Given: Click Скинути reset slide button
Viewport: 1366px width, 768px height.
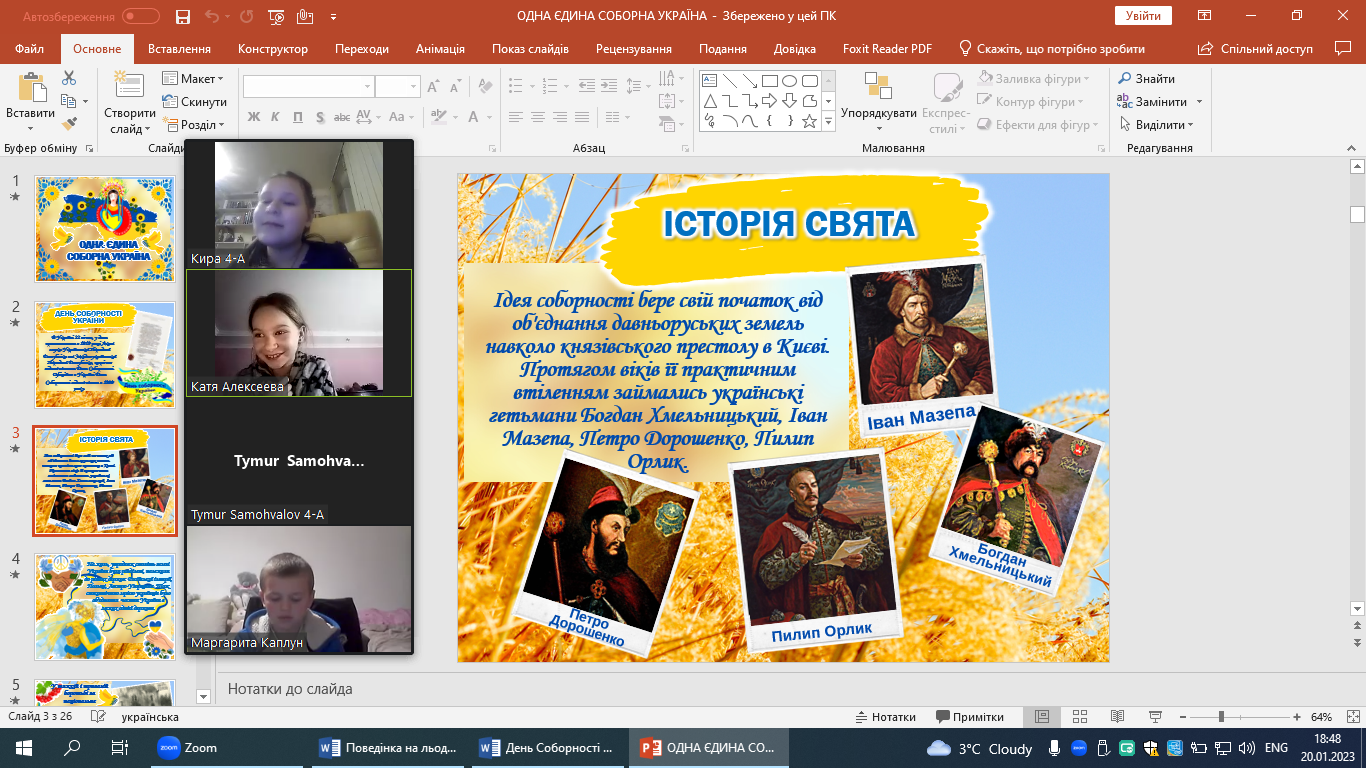Looking at the screenshot, I should click(x=195, y=101).
